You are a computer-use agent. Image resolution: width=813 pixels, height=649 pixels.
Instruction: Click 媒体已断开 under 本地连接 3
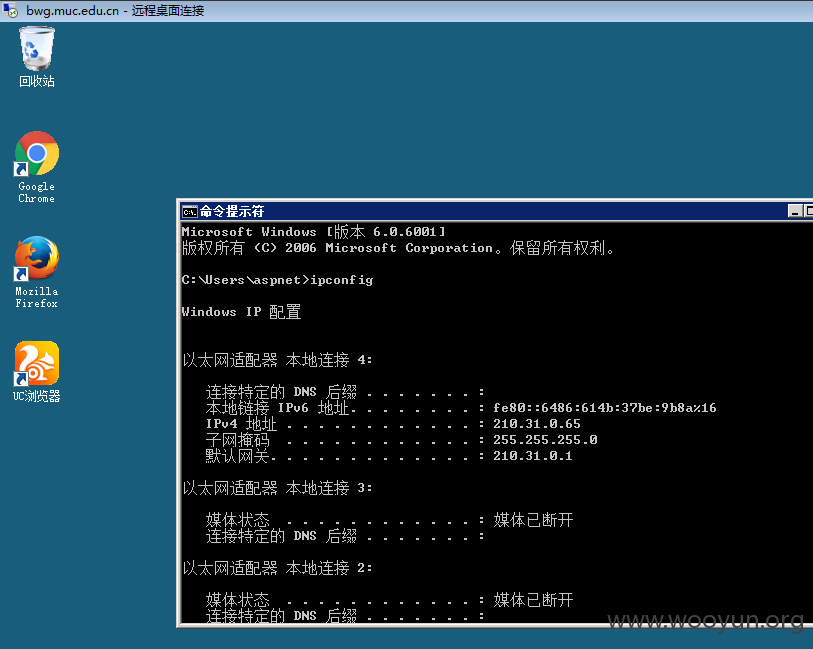pos(533,520)
